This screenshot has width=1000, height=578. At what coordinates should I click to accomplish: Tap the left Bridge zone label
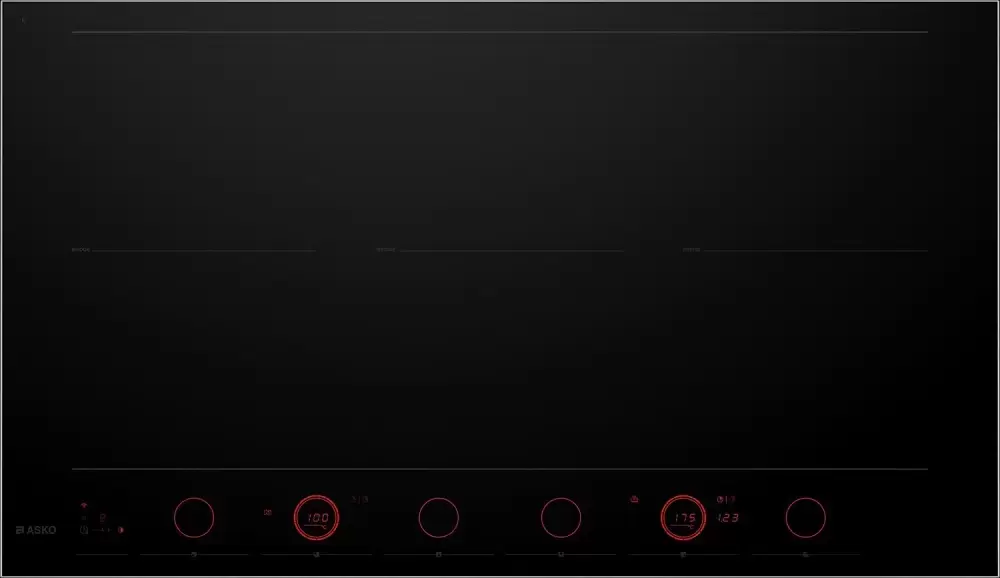[81, 250]
